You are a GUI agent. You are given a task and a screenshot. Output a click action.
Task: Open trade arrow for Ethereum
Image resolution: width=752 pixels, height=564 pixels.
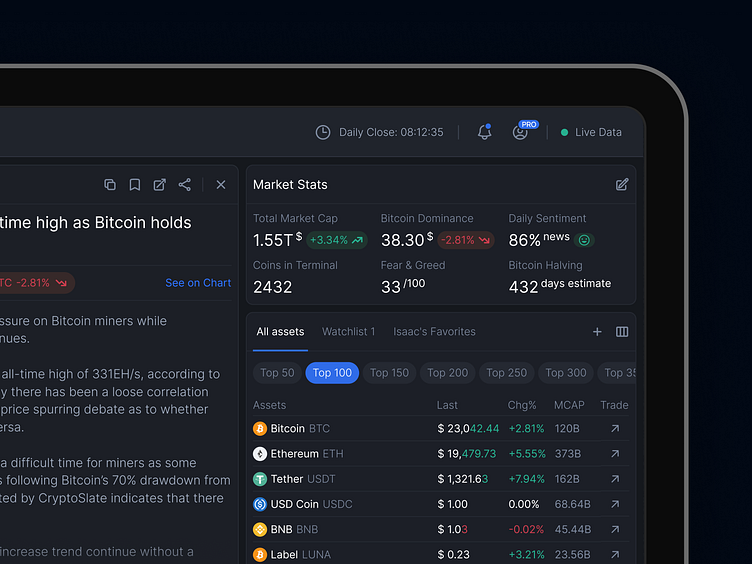click(x=615, y=454)
